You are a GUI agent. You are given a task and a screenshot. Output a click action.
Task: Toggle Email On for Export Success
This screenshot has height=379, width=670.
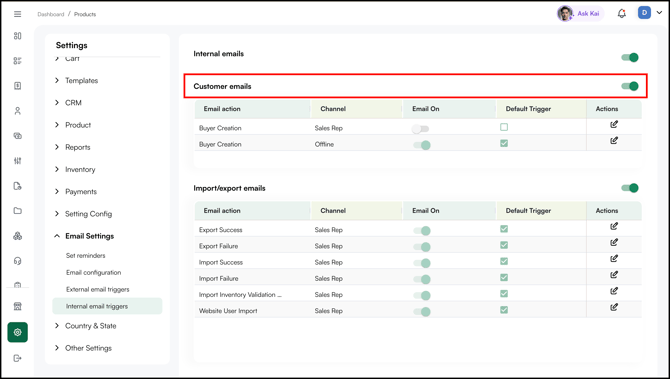tap(422, 231)
